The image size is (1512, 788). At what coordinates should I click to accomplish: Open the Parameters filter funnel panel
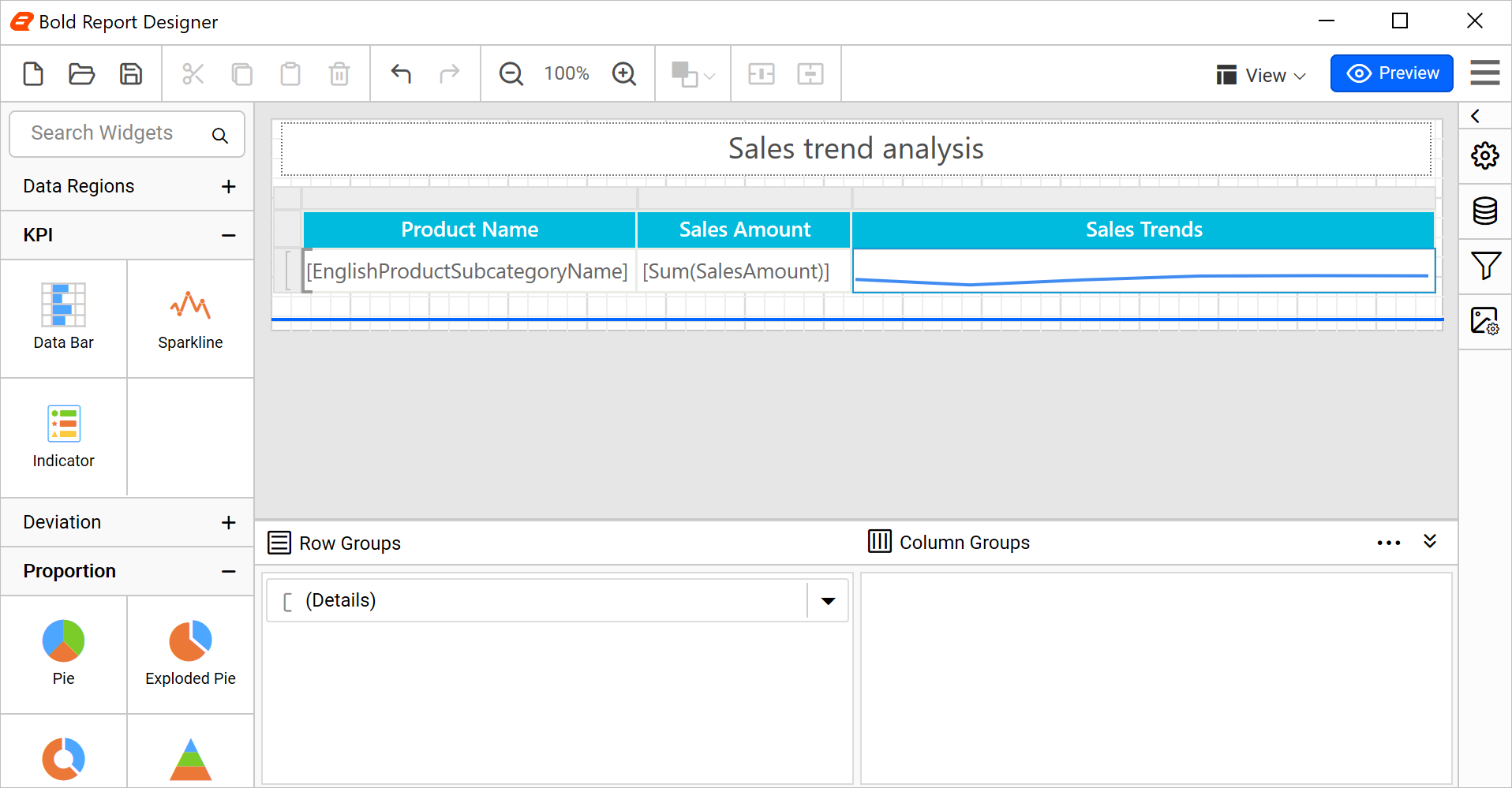pos(1485,266)
